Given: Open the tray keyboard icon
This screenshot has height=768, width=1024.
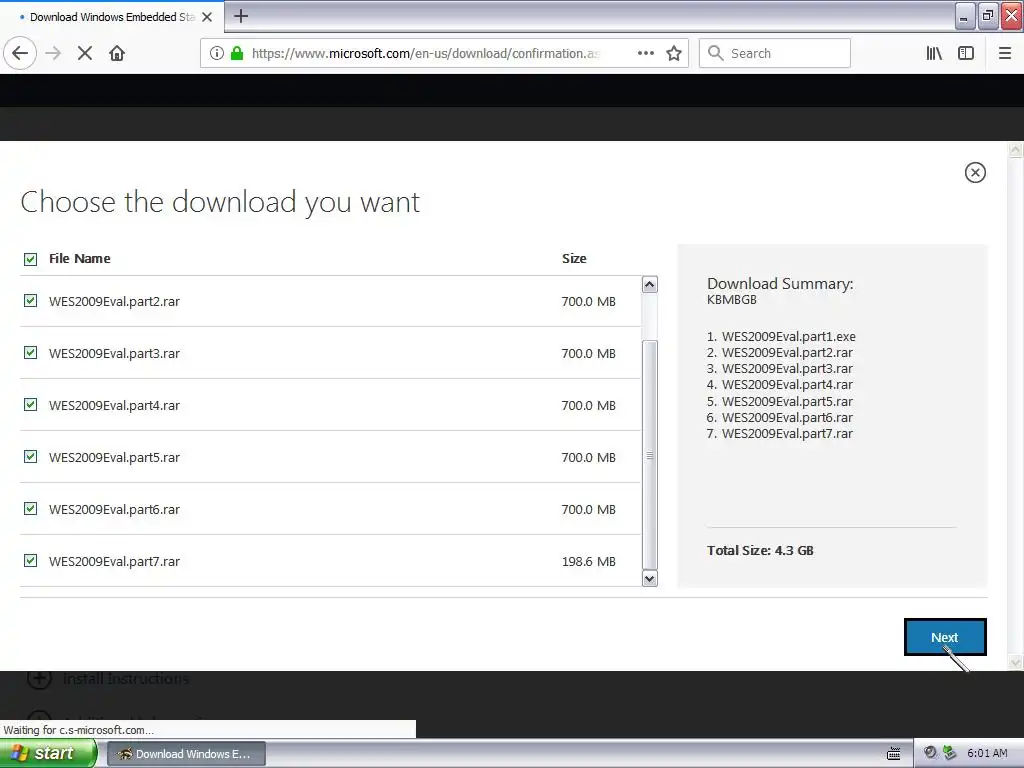Looking at the screenshot, I should 893,754.
